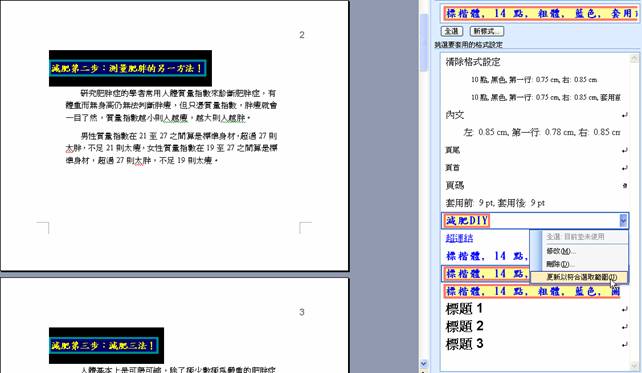Click the style list scrollbar down arrow
This screenshot has height=373, width=642.
tap(634, 365)
